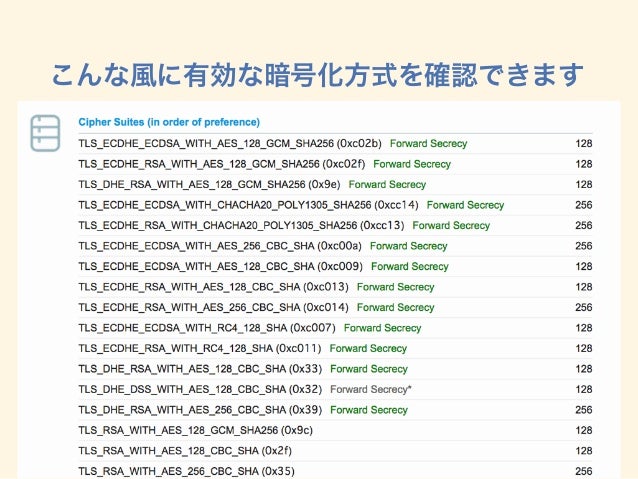Click the 128 bit value in 0x32 row
The height and width of the screenshot is (479, 638).
(x=584, y=389)
